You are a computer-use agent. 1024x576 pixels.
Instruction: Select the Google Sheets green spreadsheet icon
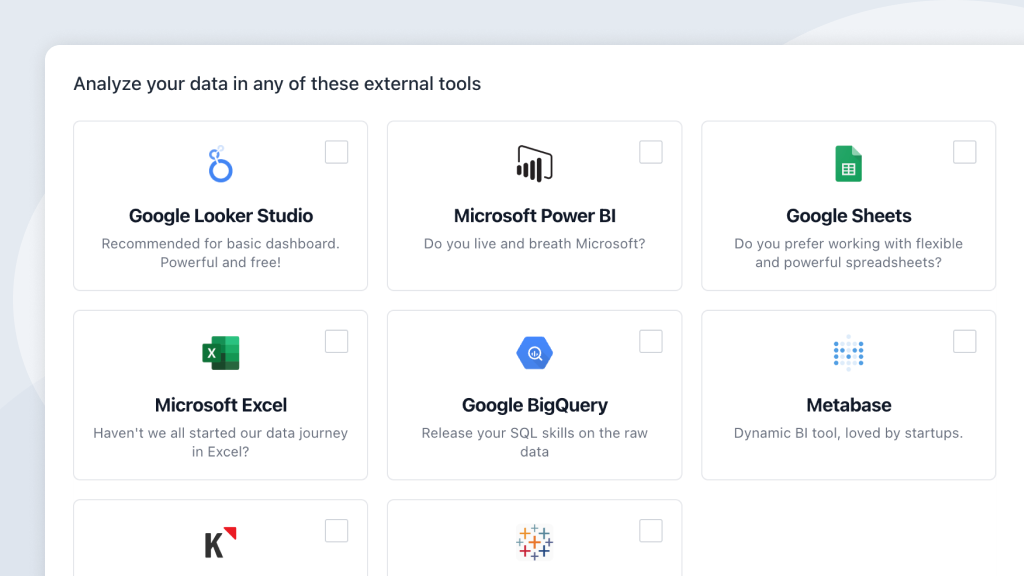pos(848,161)
